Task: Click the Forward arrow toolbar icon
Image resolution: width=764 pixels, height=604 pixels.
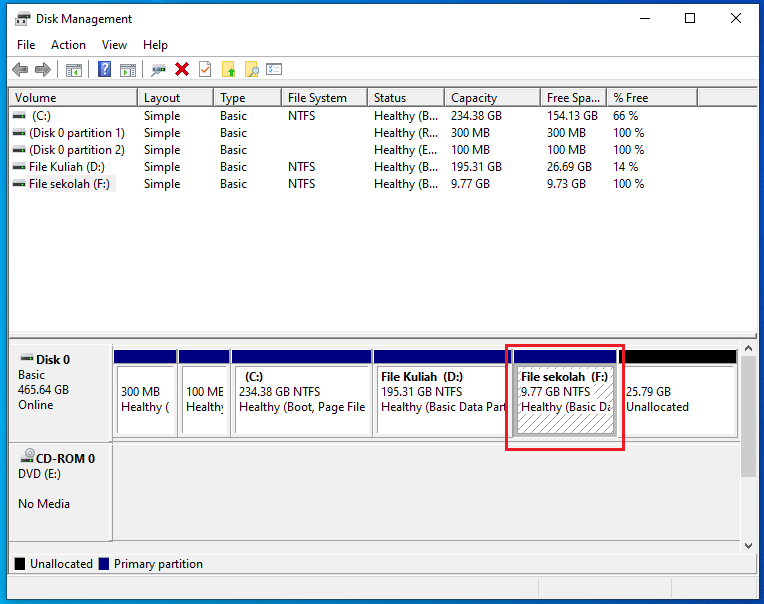Action: click(x=42, y=69)
